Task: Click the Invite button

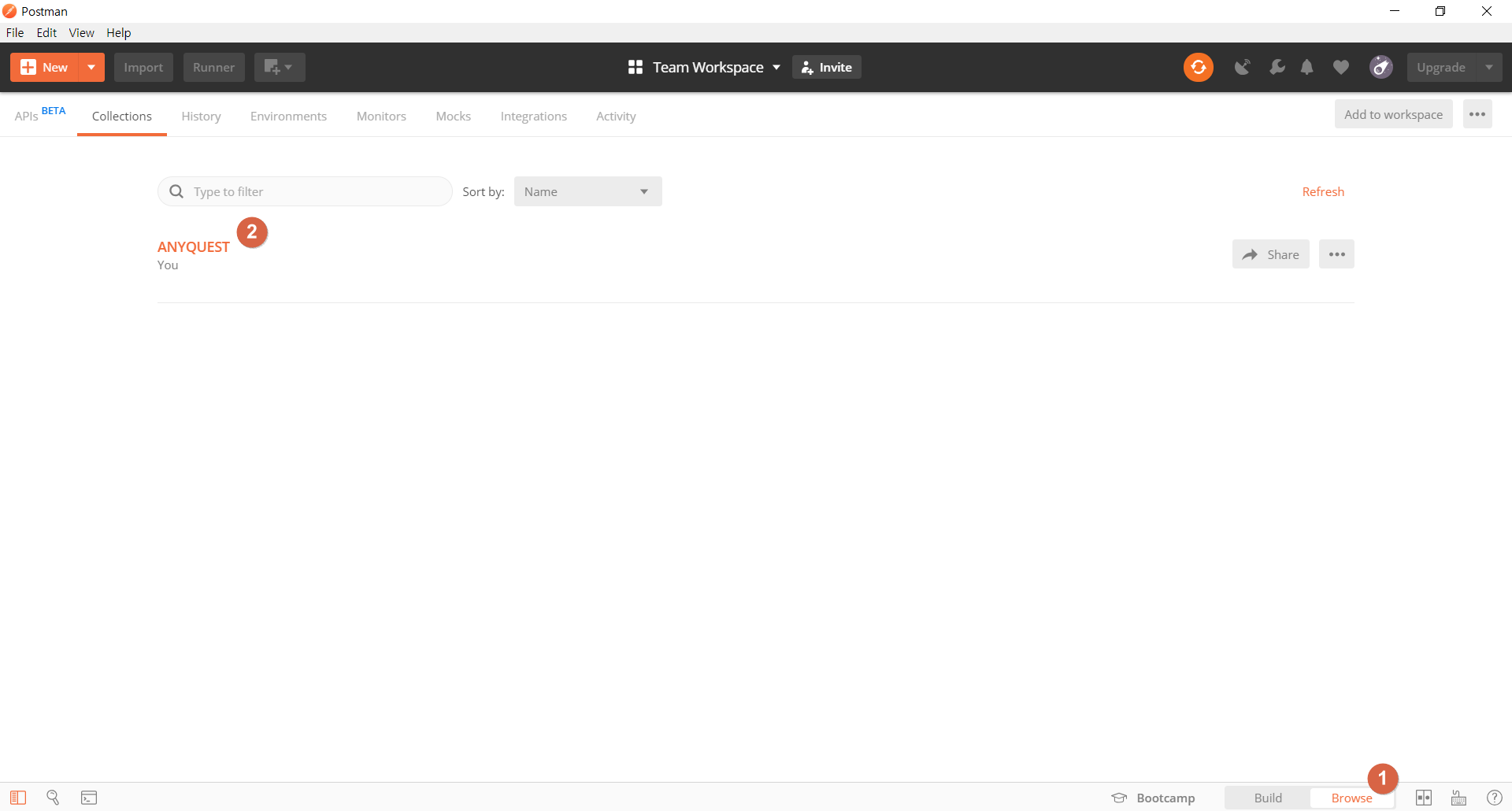Action: [x=827, y=68]
